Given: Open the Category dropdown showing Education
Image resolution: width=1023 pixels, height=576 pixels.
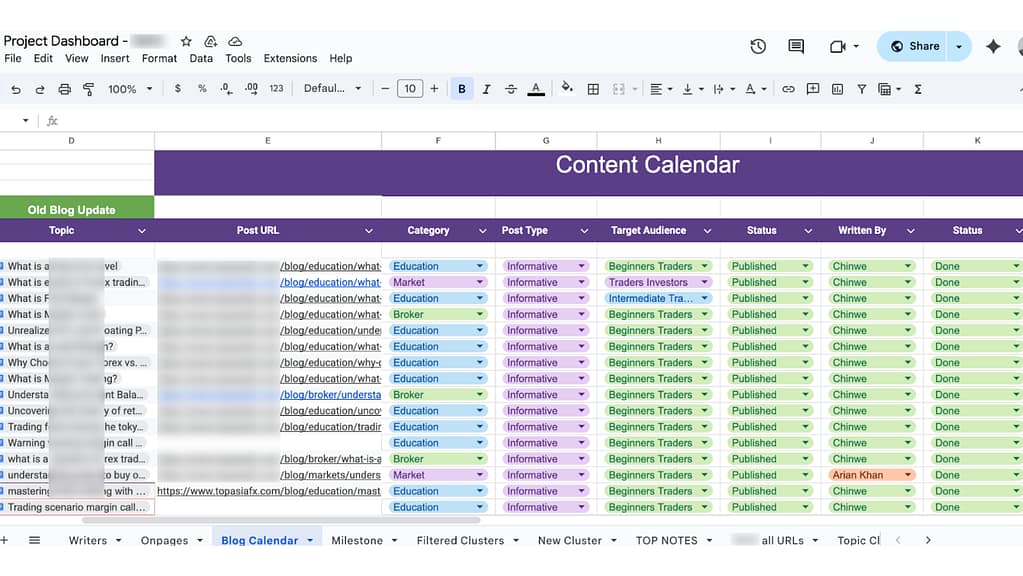Looking at the screenshot, I should click(481, 265).
